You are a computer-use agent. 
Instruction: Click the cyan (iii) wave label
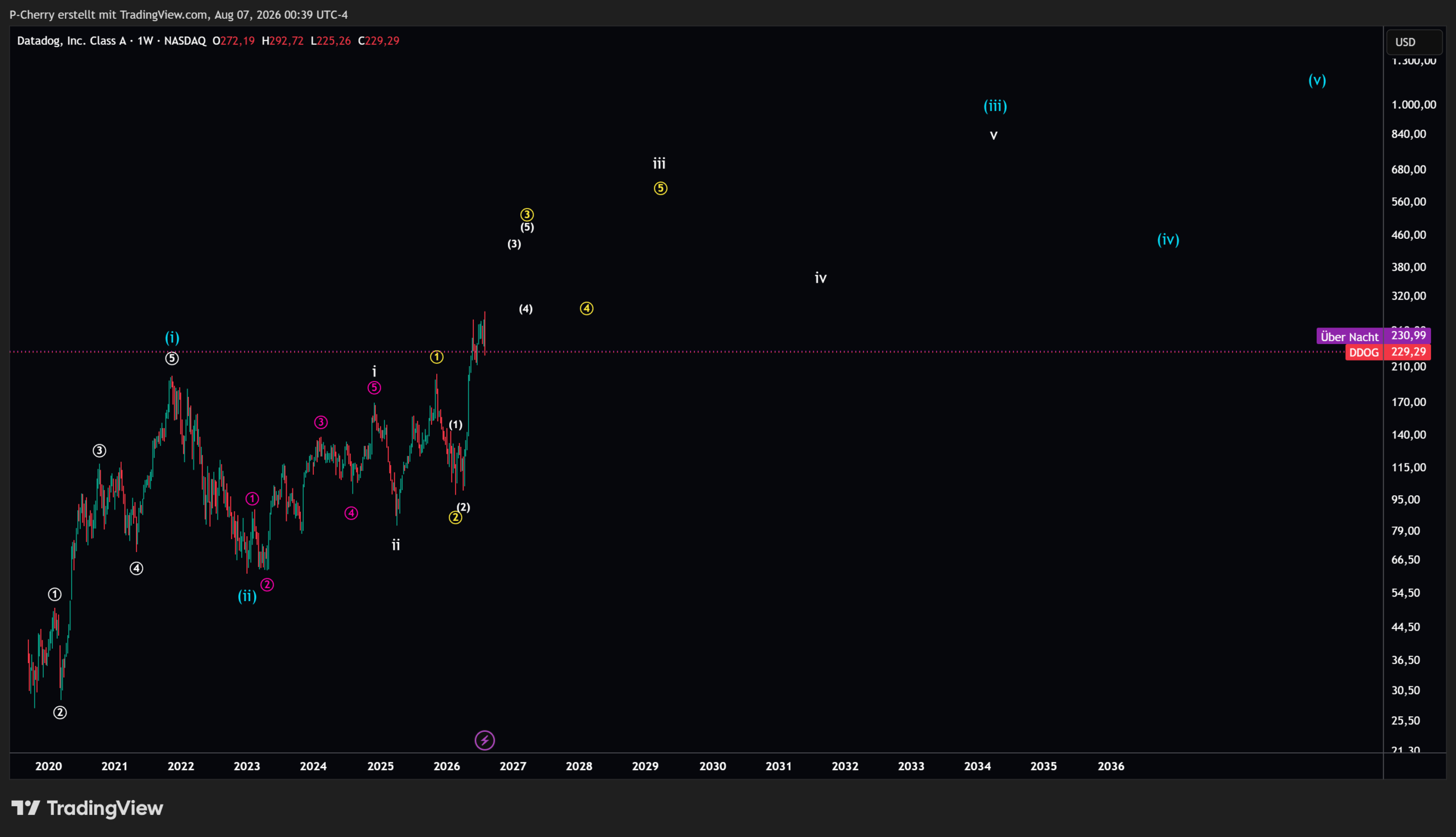coord(995,106)
